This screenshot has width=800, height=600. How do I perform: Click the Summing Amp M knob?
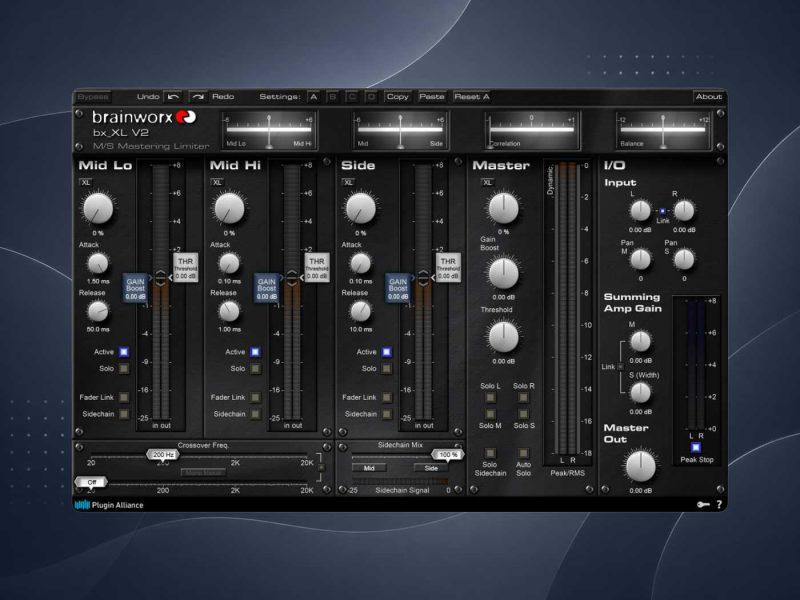[x=640, y=341]
